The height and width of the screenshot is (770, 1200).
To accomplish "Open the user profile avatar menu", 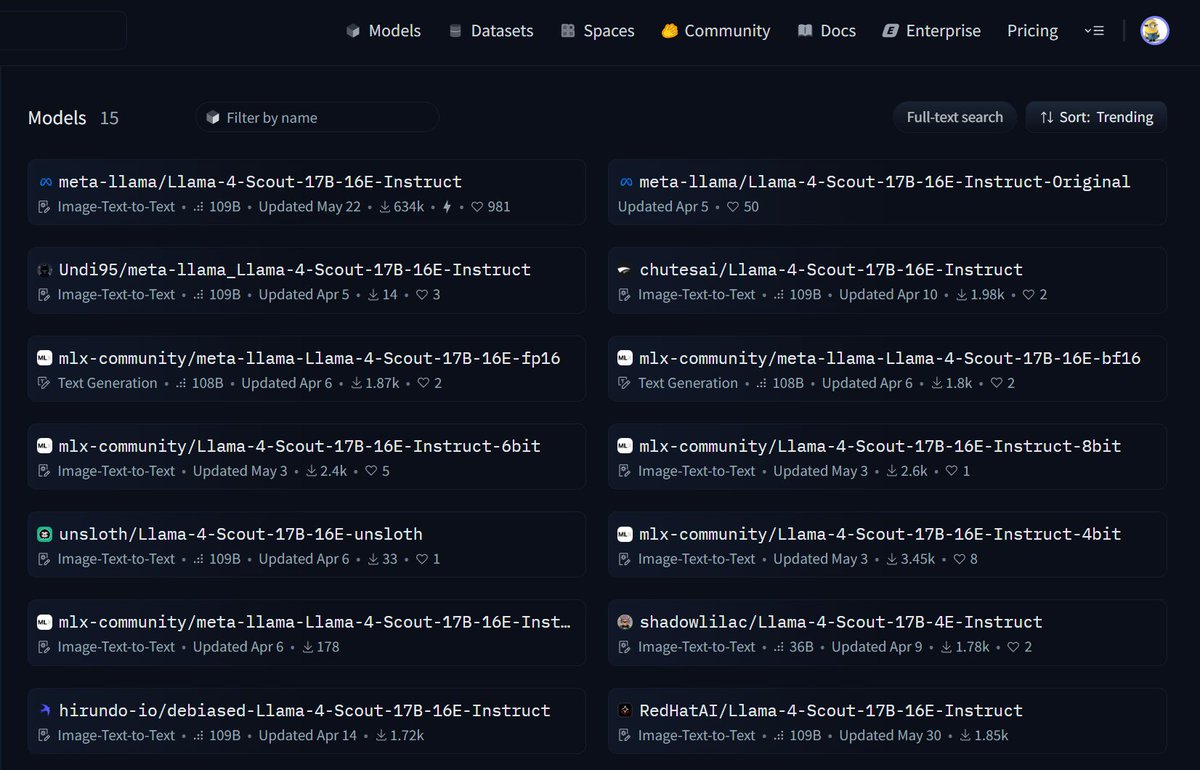I will coord(1155,31).
